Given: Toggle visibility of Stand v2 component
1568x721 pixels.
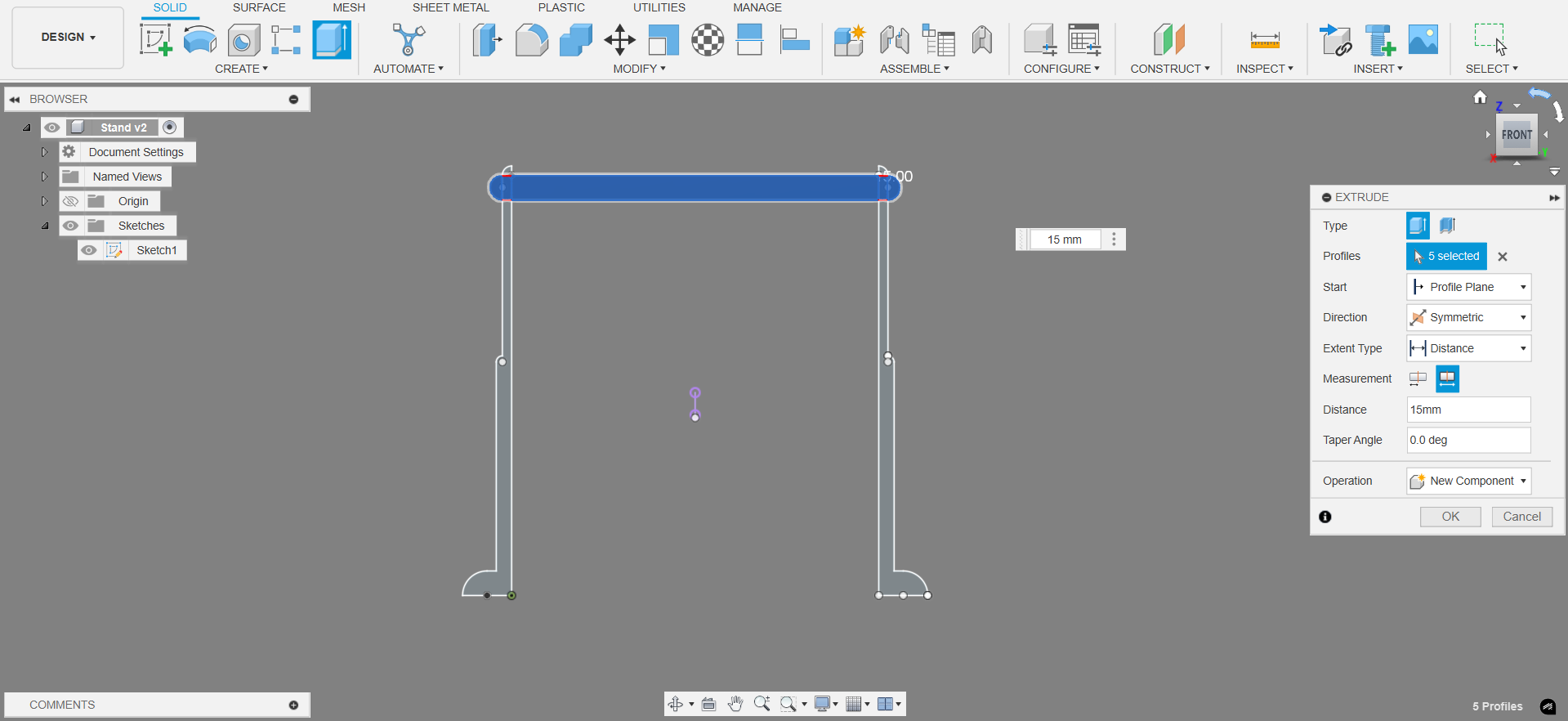Looking at the screenshot, I should coord(52,128).
